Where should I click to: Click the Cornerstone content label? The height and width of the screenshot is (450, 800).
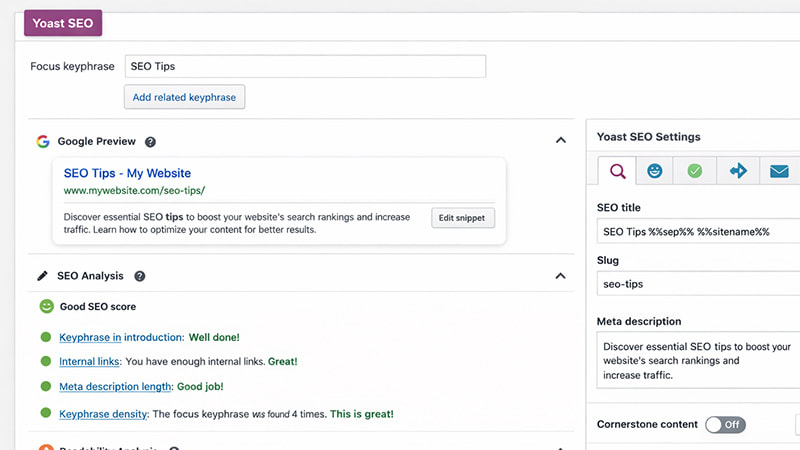[x=647, y=424]
